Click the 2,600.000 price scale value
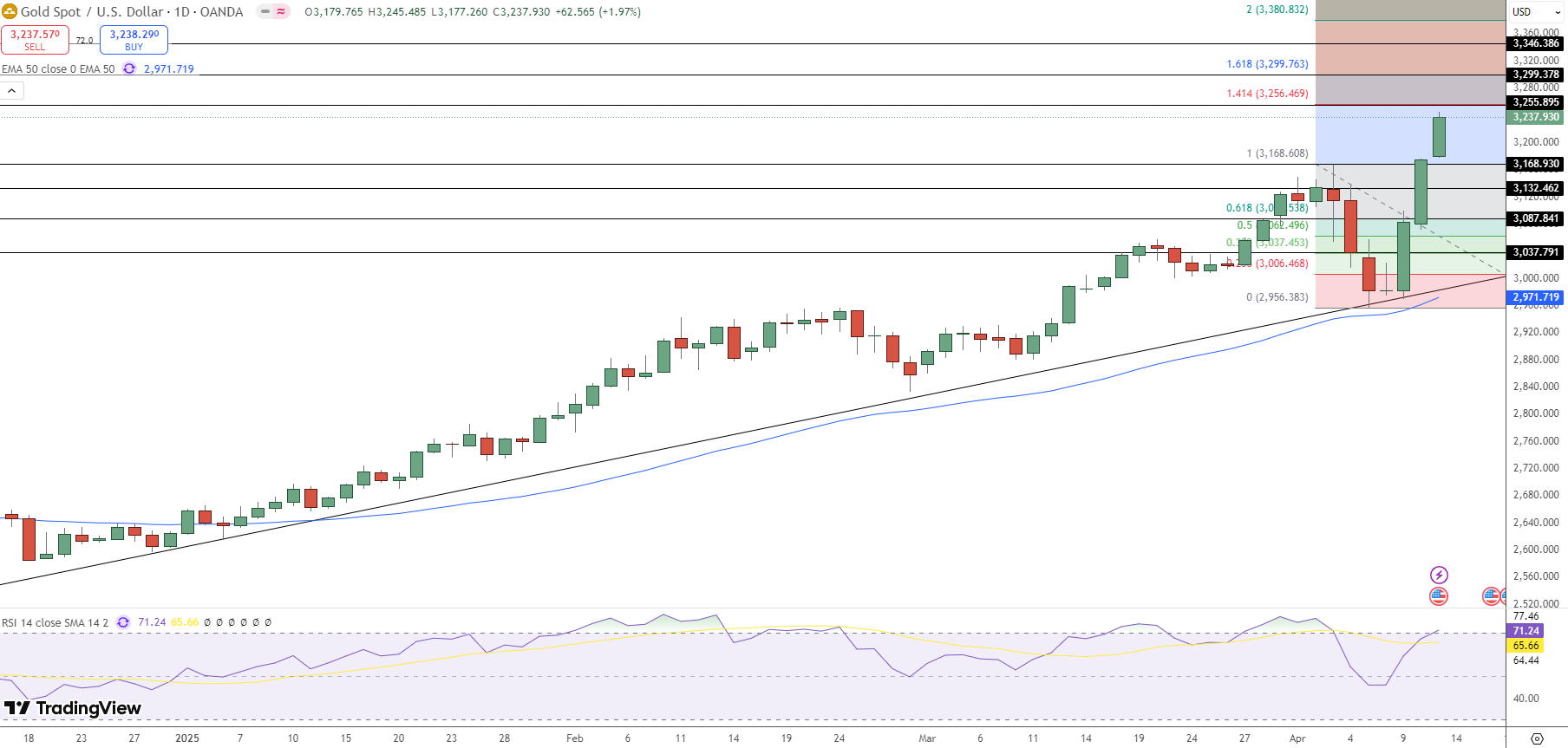Image resolution: width=1568 pixels, height=748 pixels. point(1536,550)
